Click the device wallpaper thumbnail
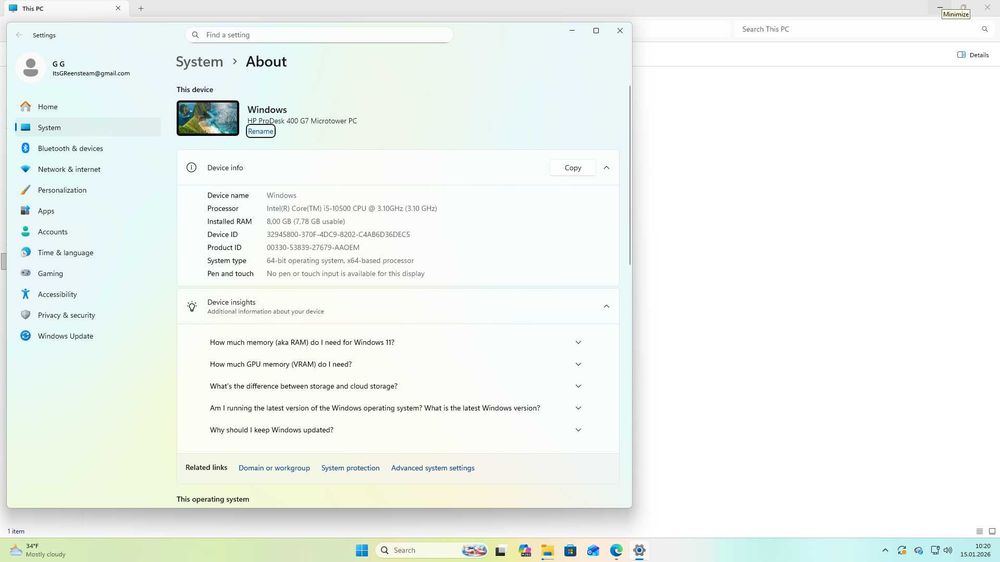Viewport: 1000px width, 562px height. [x=208, y=118]
